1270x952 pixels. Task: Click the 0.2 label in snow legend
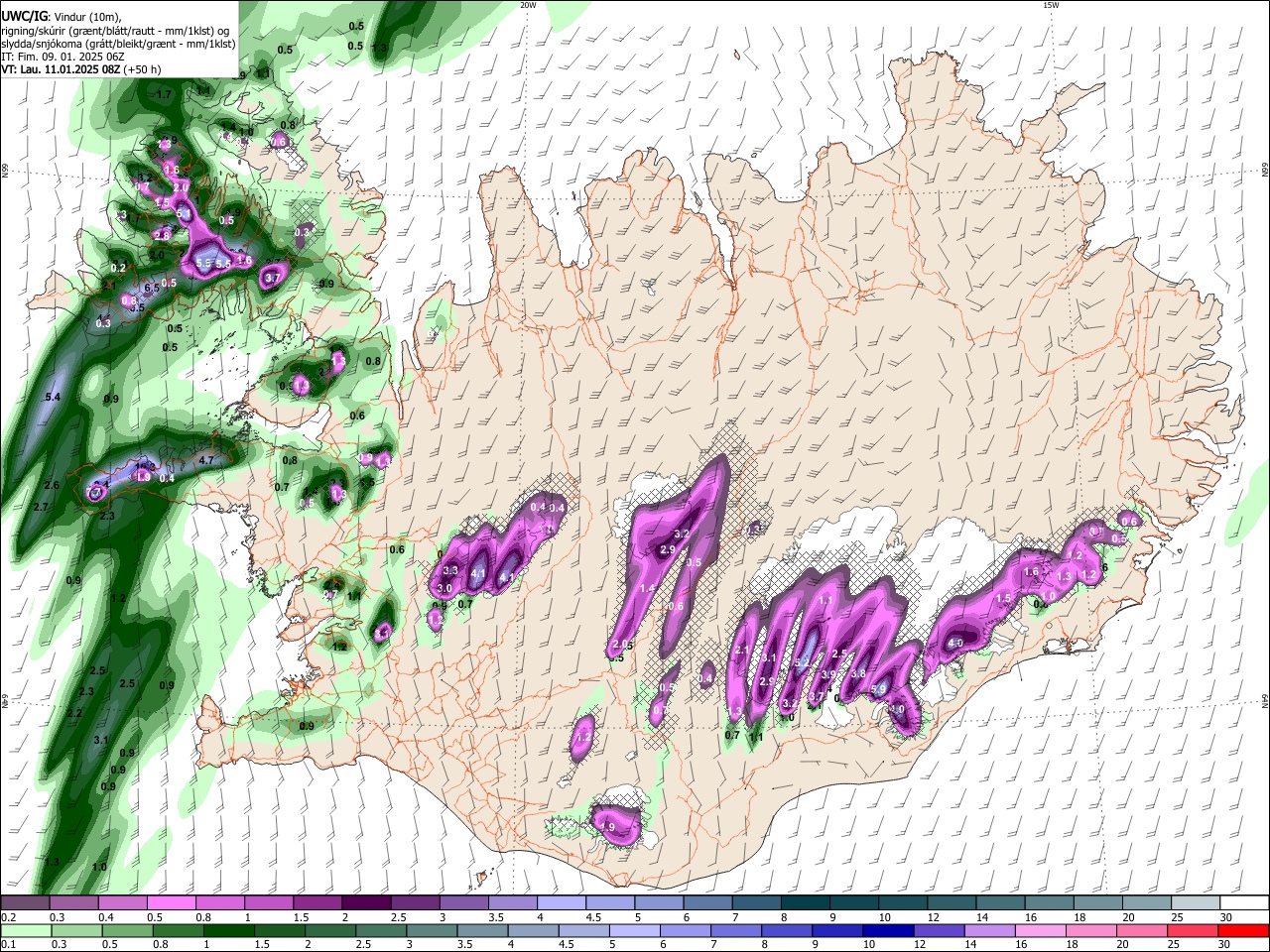point(8,917)
